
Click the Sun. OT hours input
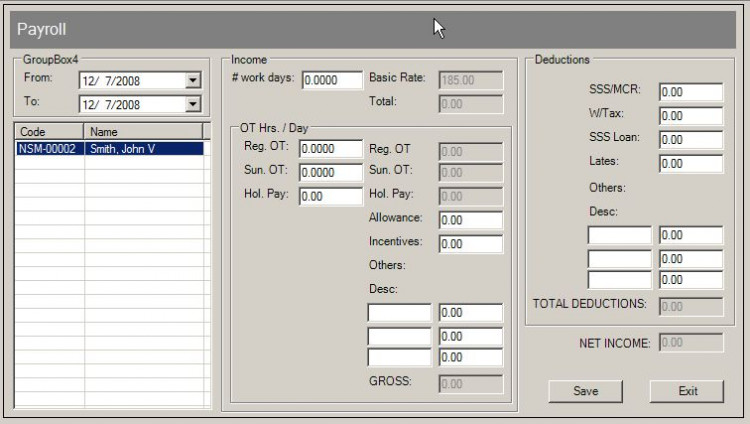[331, 172]
